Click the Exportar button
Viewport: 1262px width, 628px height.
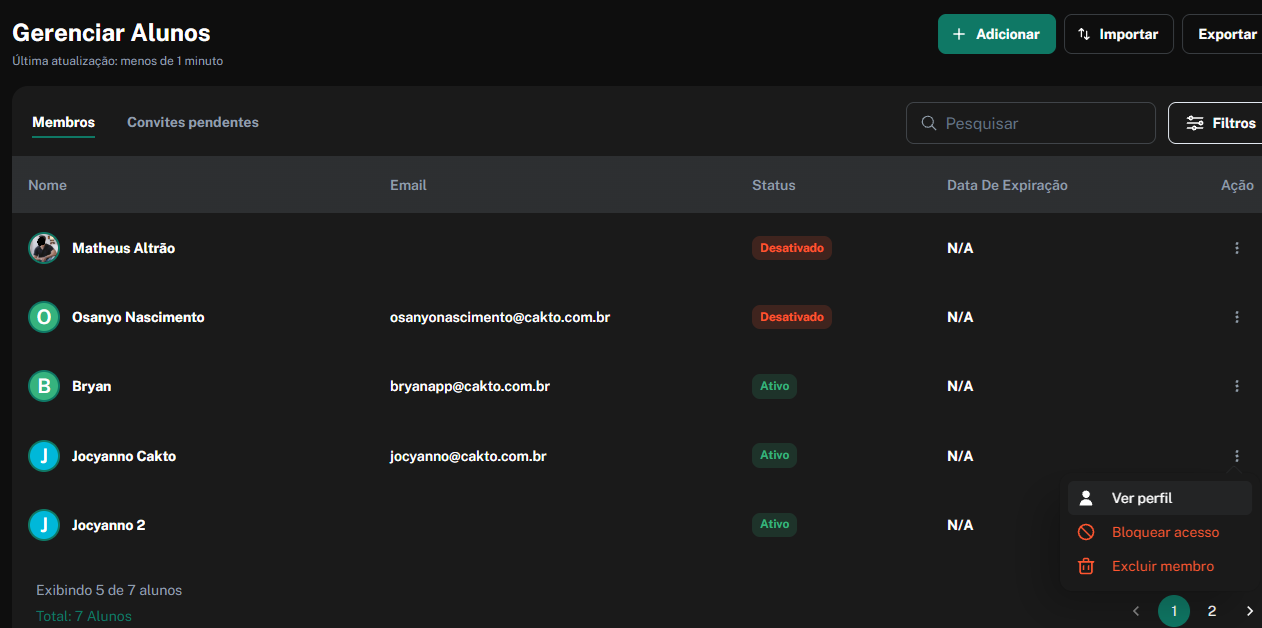coord(1222,34)
